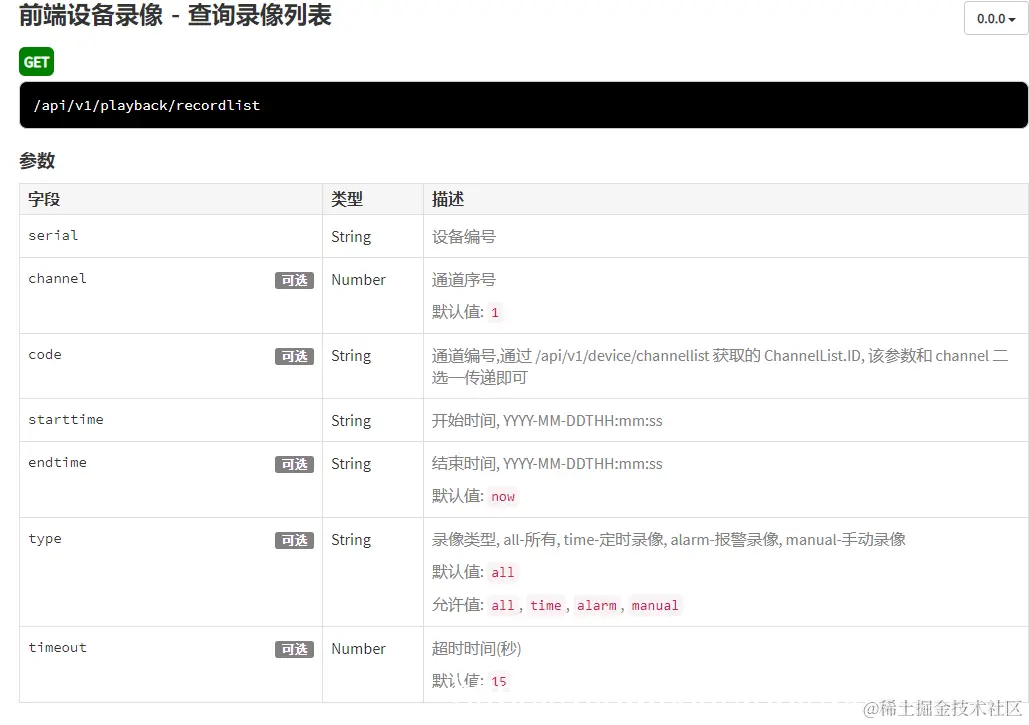Click the endtime default value now
The height and width of the screenshot is (725, 1029).
(x=503, y=497)
